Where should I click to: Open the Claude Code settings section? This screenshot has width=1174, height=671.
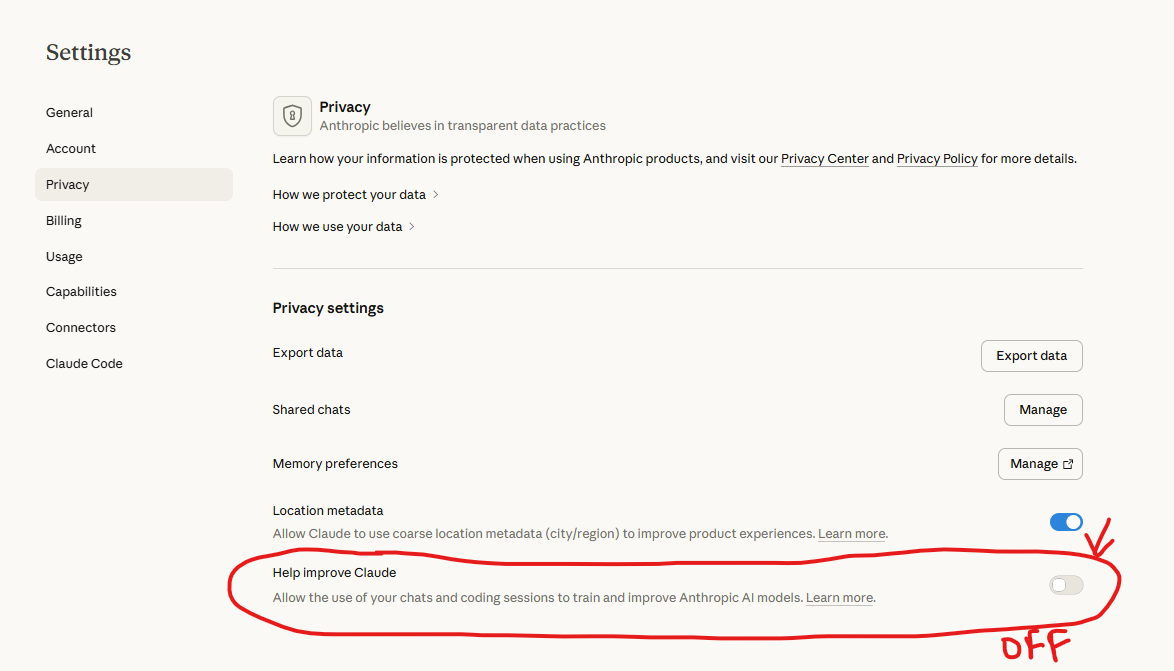84,363
